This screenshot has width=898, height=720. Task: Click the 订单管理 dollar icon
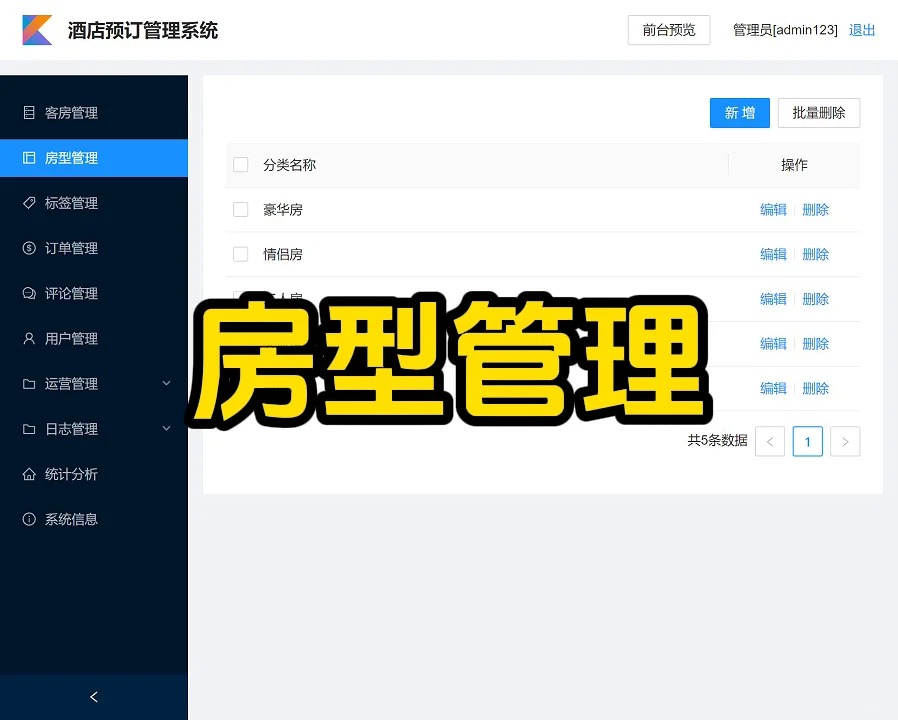click(29, 248)
